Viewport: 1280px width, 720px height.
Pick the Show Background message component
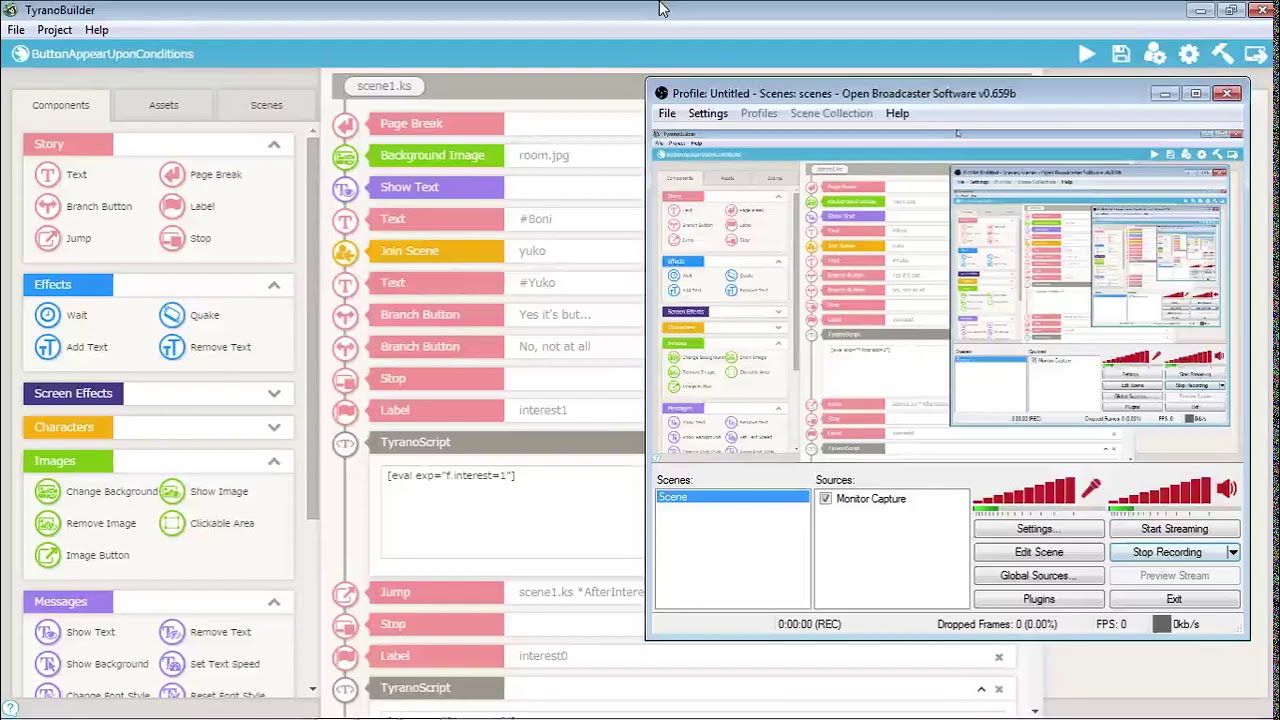click(92, 665)
